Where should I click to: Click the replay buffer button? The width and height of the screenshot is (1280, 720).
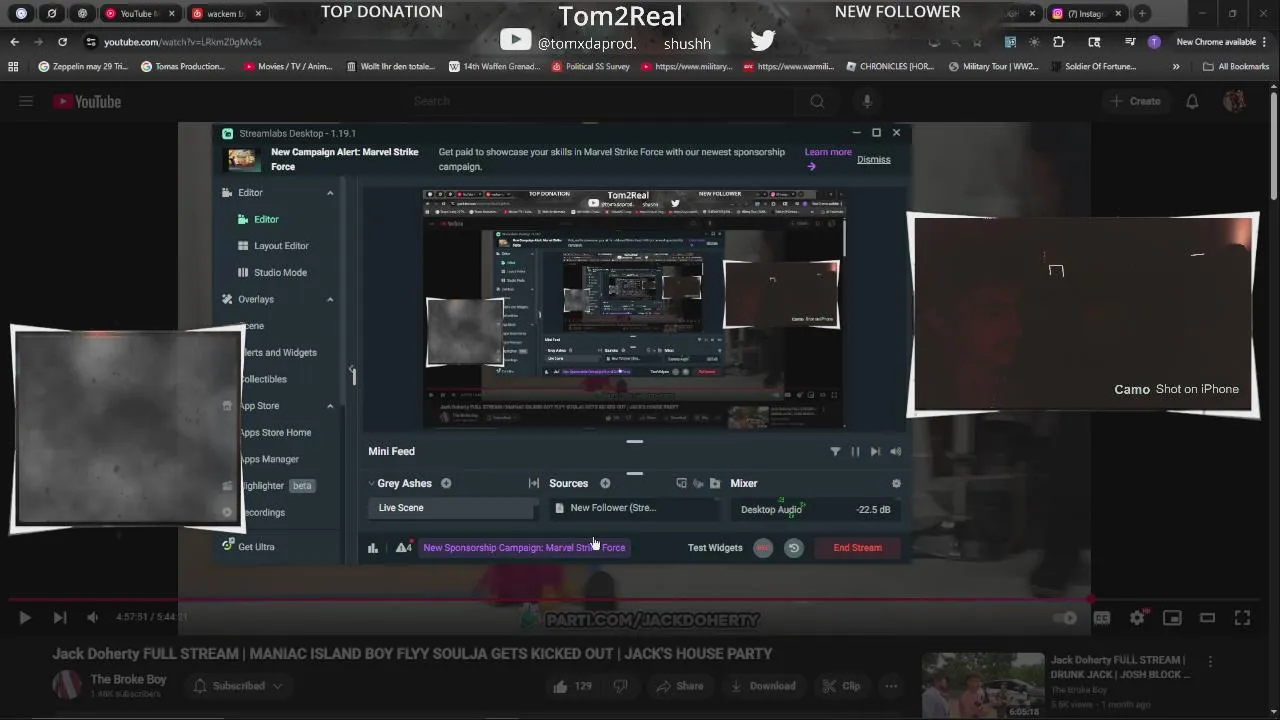(x=794, y=547)
